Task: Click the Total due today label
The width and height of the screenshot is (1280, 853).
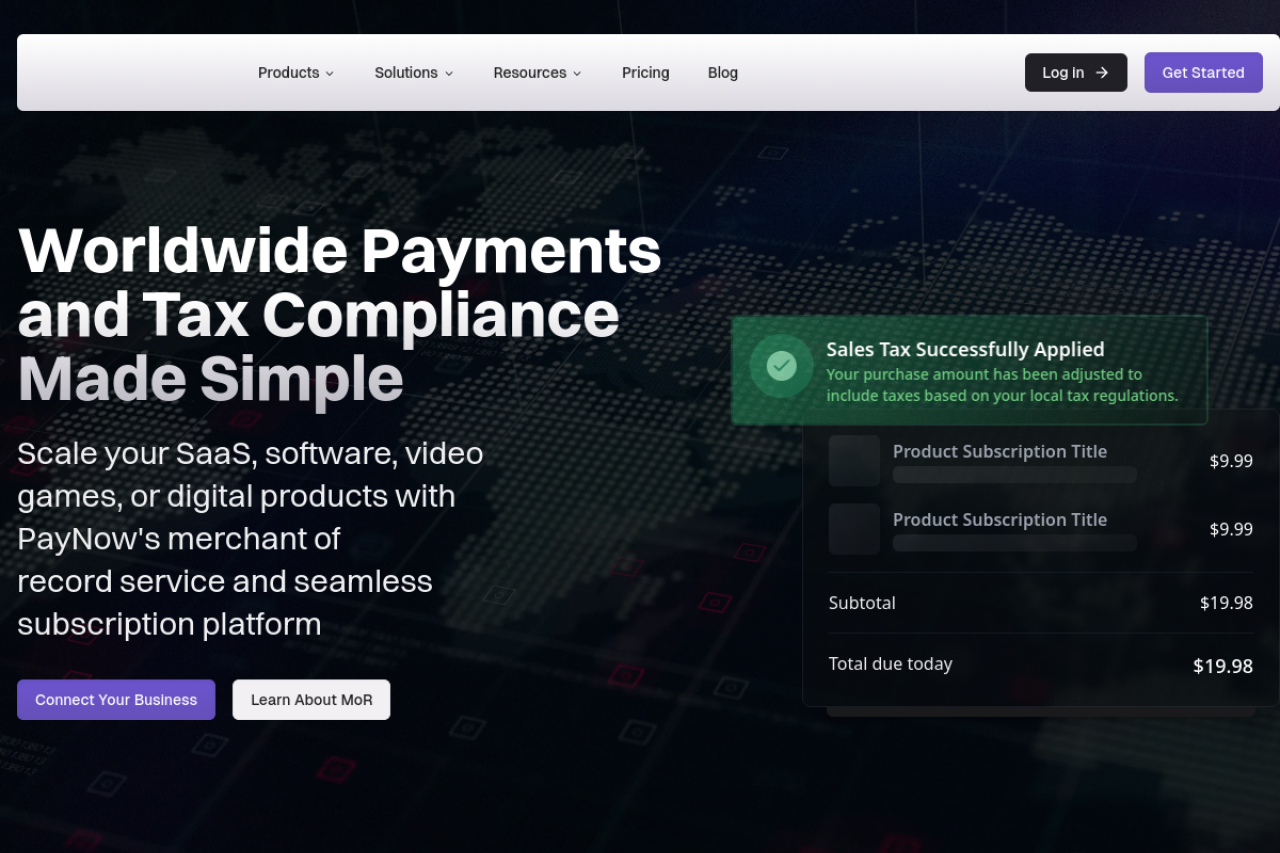Action: [x=890, y=664]
